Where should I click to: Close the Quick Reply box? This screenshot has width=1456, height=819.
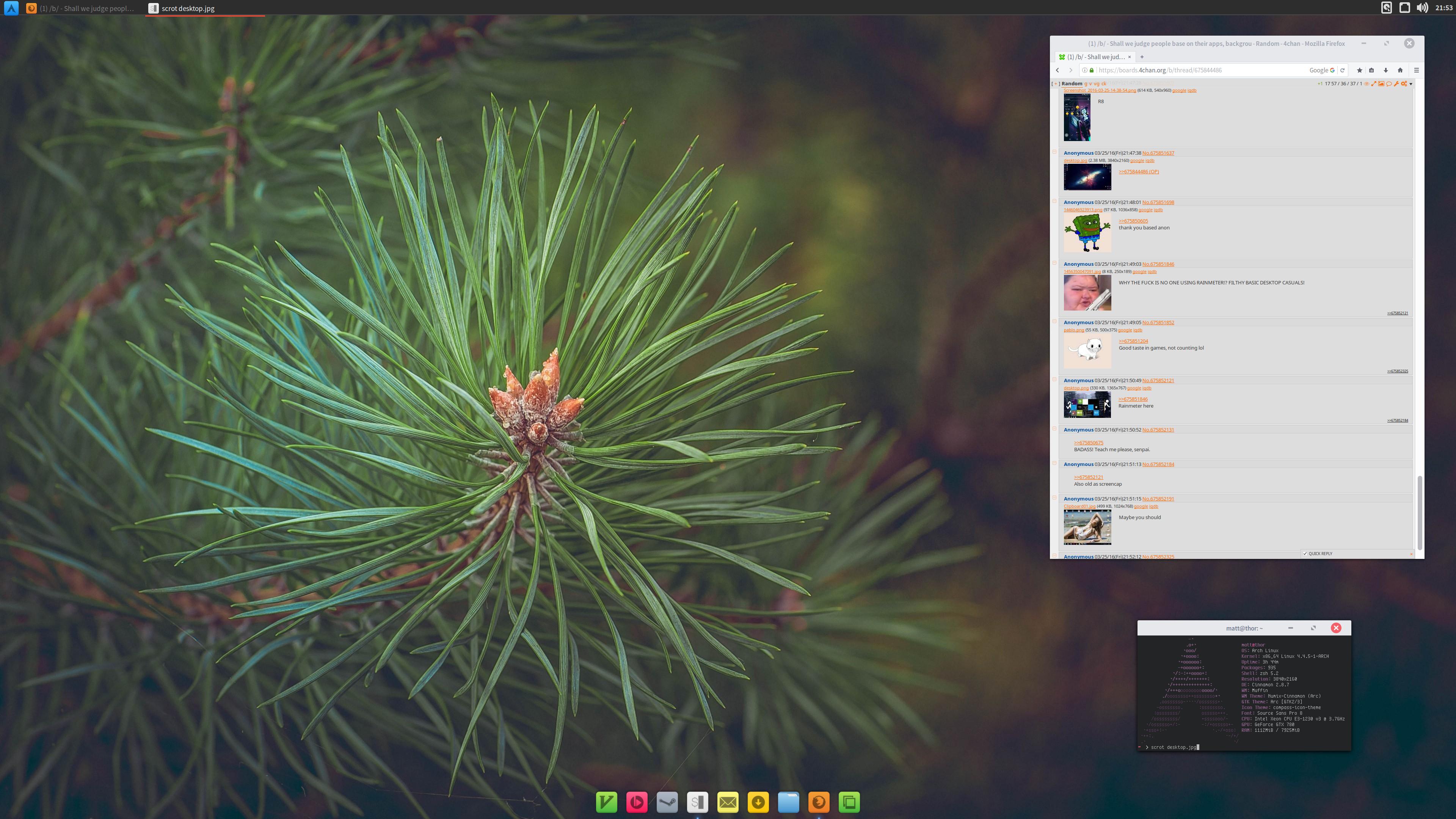(1411, 553)
